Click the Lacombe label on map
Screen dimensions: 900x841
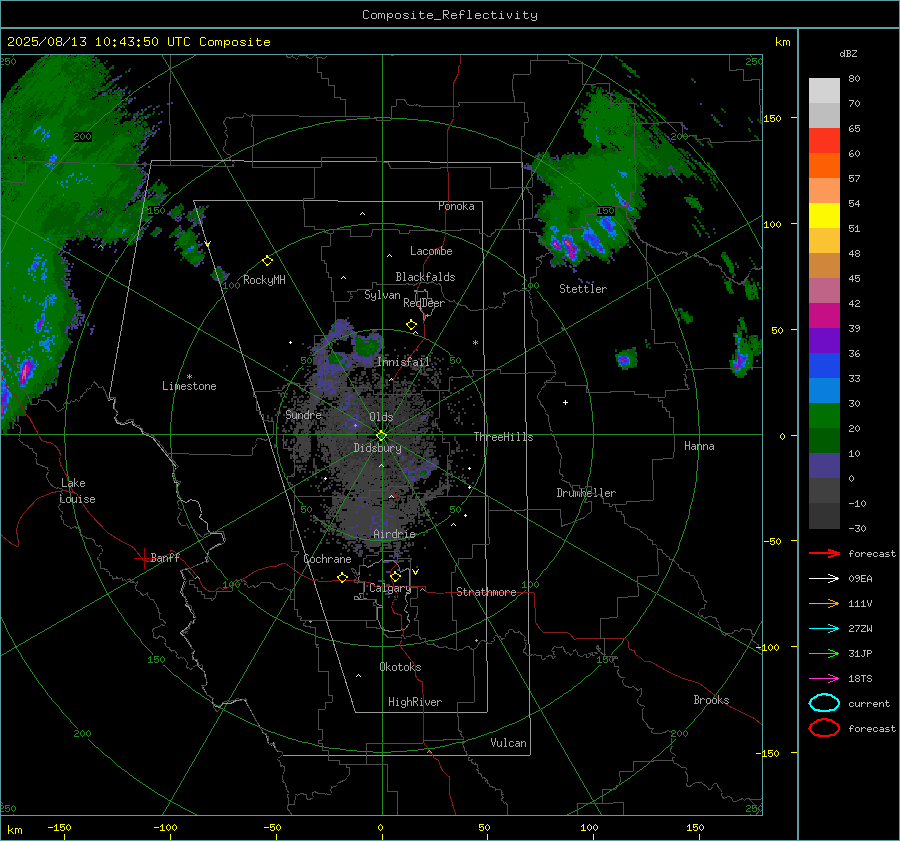pos(431,251)
